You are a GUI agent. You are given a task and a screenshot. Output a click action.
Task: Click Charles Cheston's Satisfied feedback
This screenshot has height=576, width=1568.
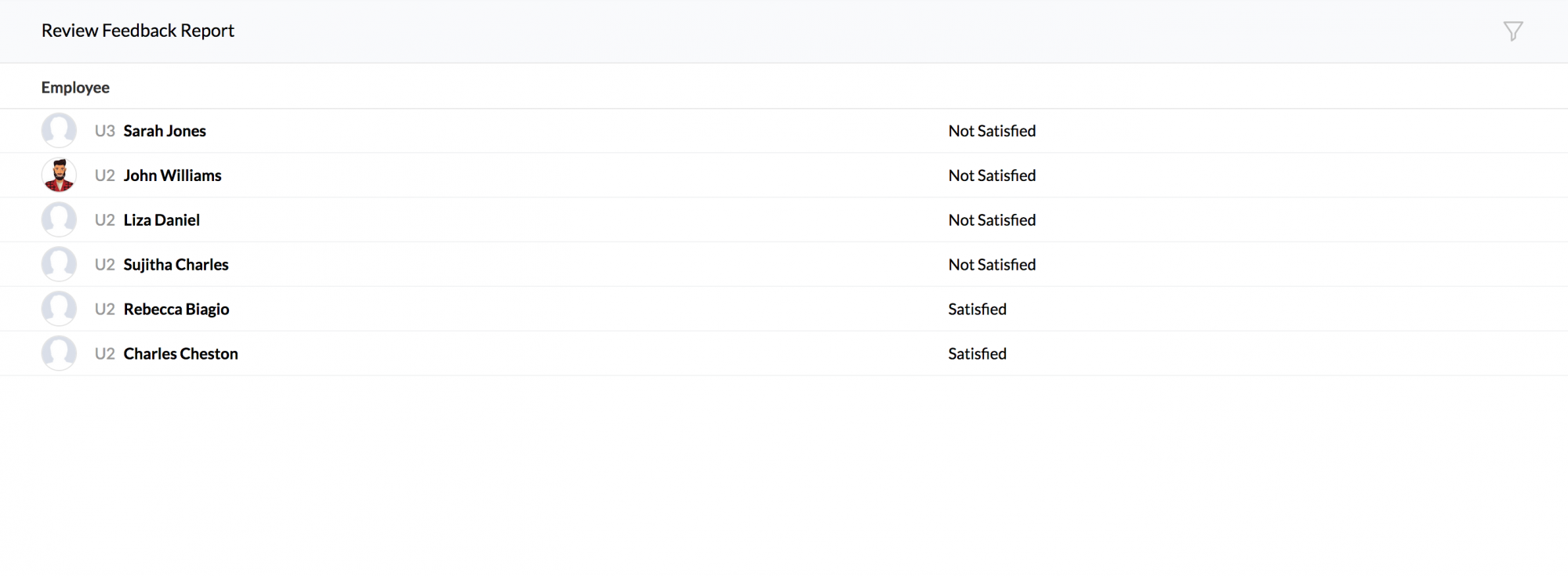[977, 354]
